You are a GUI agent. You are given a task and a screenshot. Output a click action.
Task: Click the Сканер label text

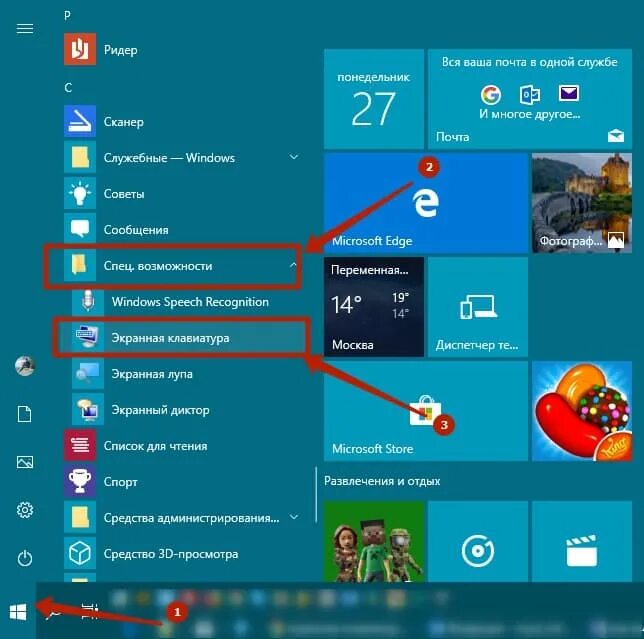tap(124, 122)
